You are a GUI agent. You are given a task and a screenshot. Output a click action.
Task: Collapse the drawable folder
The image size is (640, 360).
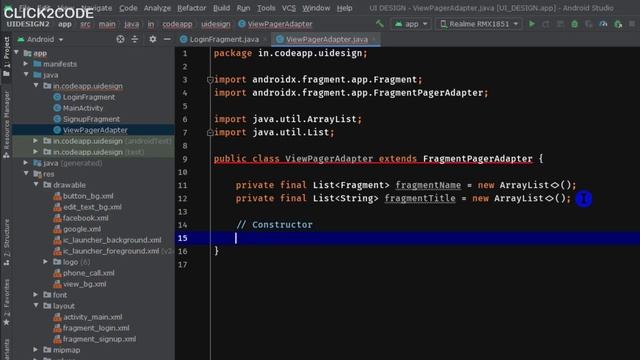36,185
